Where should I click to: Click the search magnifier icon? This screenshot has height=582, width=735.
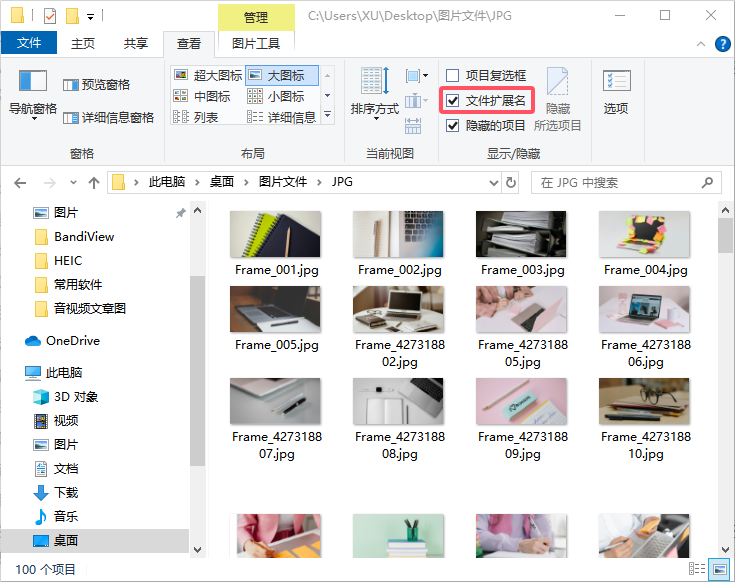click(707, 182)
